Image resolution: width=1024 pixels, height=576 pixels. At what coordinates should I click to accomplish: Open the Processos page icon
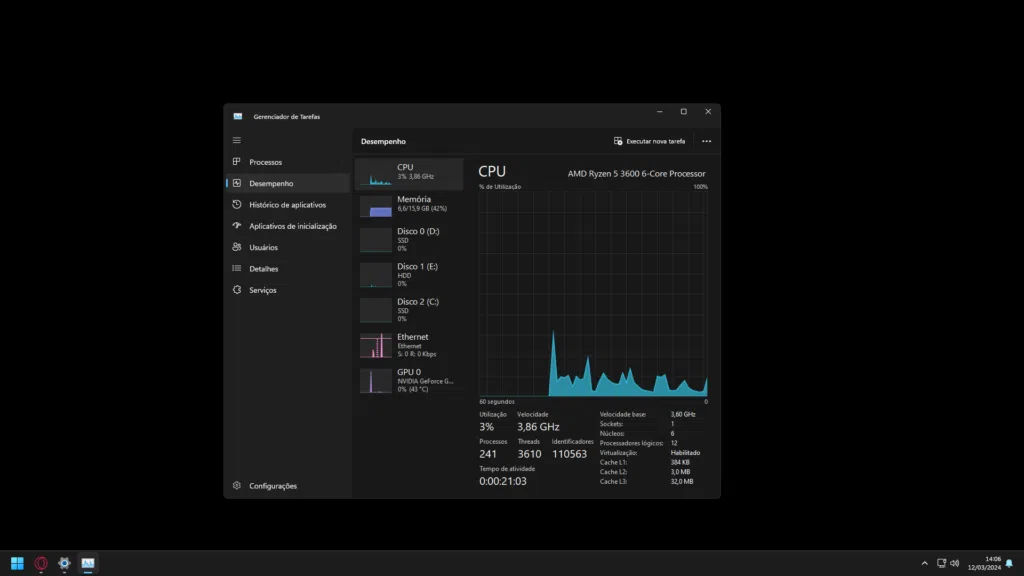click(x=237, y=162)
